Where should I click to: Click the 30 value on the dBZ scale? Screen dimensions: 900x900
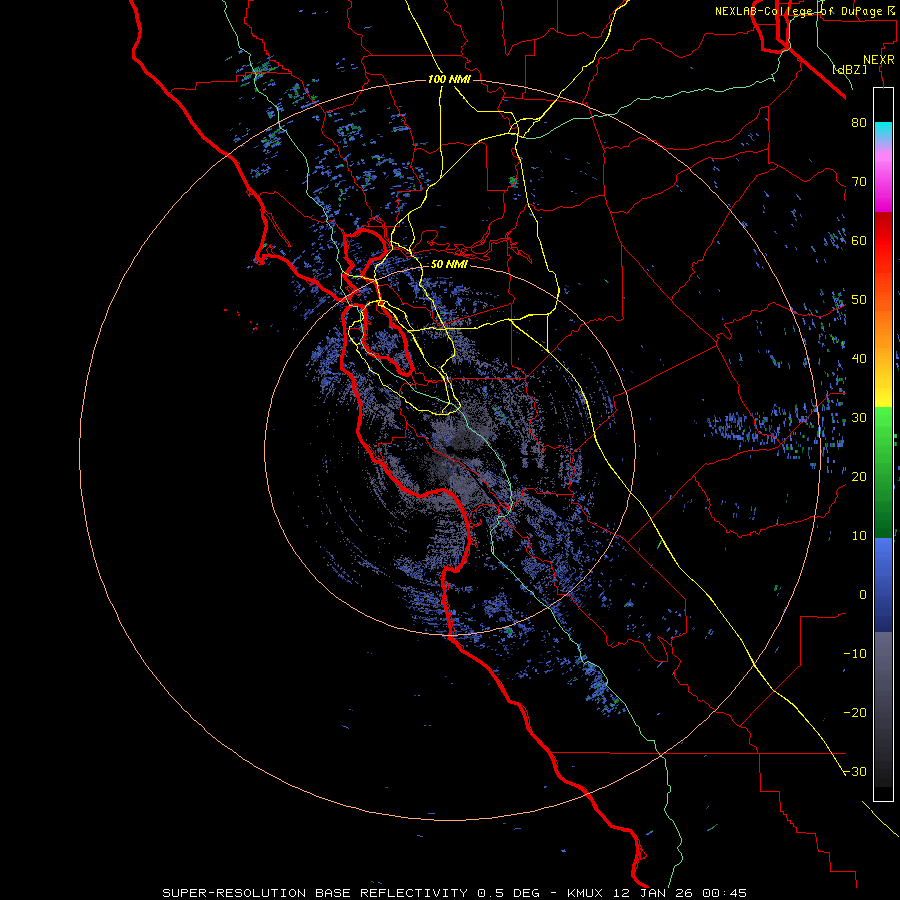coord(859,417)
